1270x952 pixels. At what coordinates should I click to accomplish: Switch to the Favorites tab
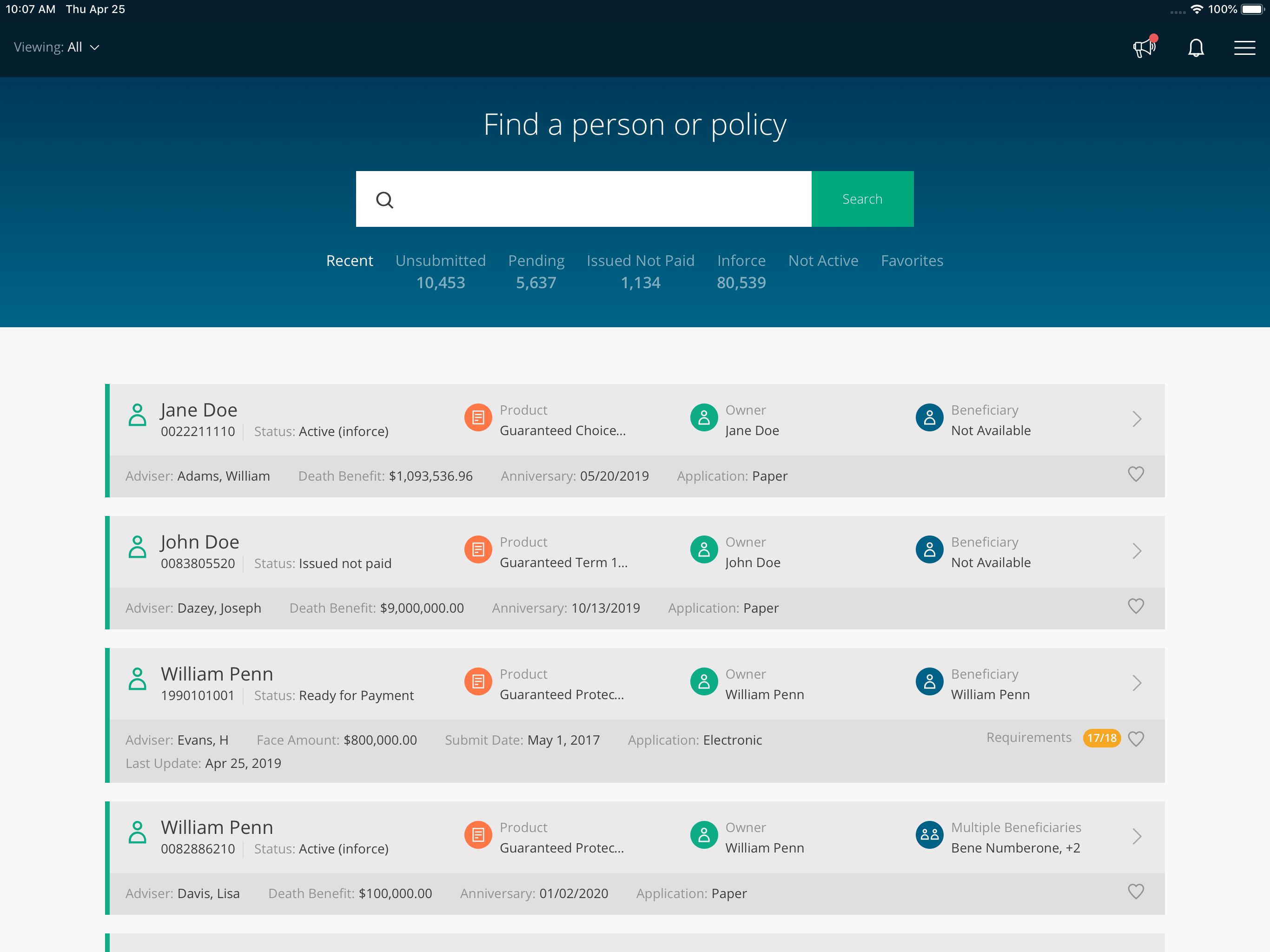pyautogui.click(x=913, y=261)
